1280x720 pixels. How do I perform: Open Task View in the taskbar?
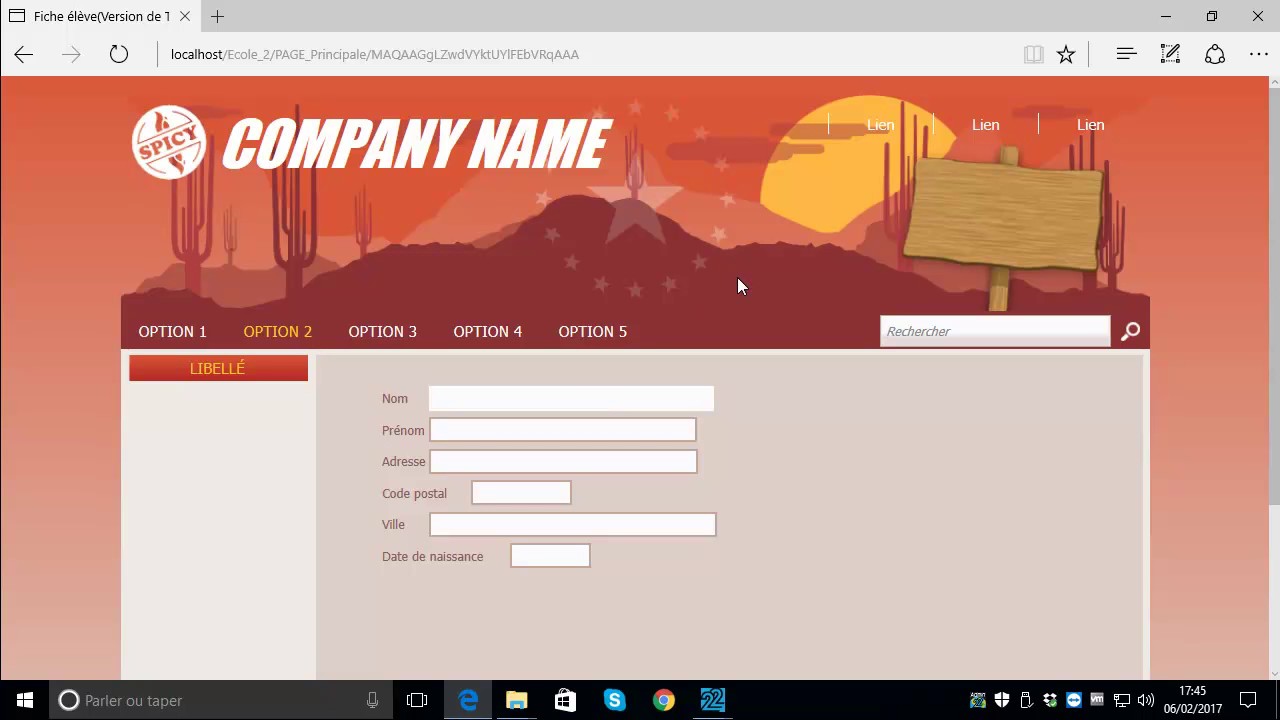click(x=417, y=700)
